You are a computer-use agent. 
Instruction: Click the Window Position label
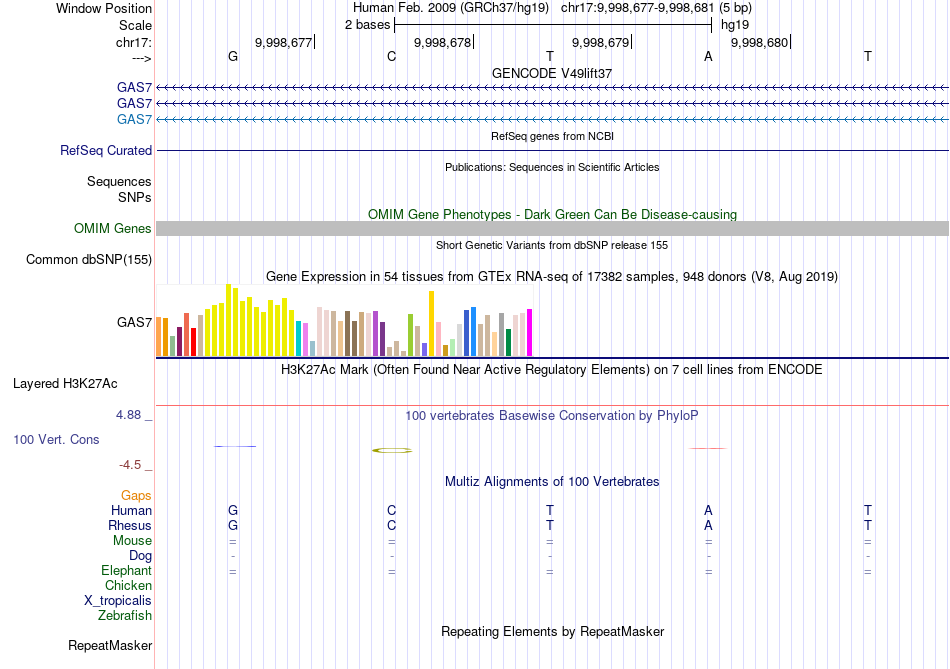point(104,8)
